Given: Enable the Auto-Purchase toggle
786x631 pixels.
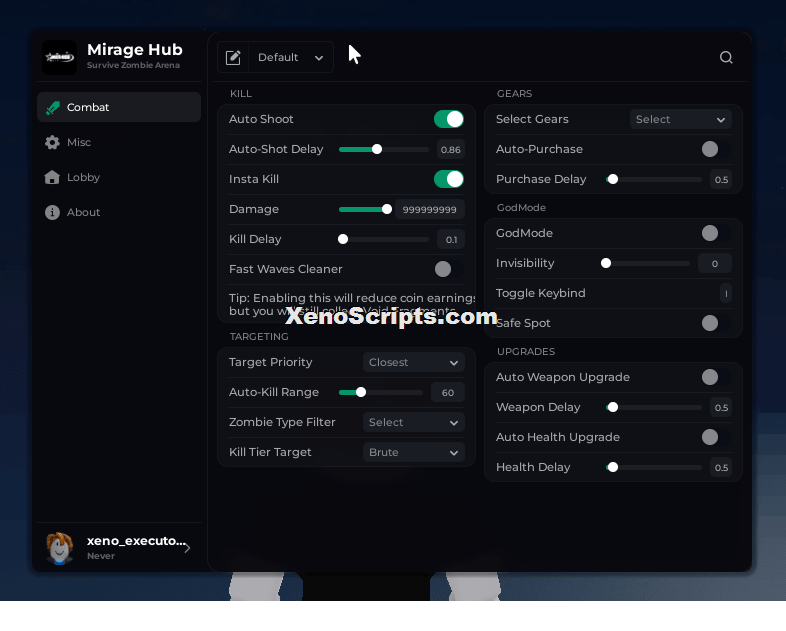Looking at the screenshot, I should [716, 149].
